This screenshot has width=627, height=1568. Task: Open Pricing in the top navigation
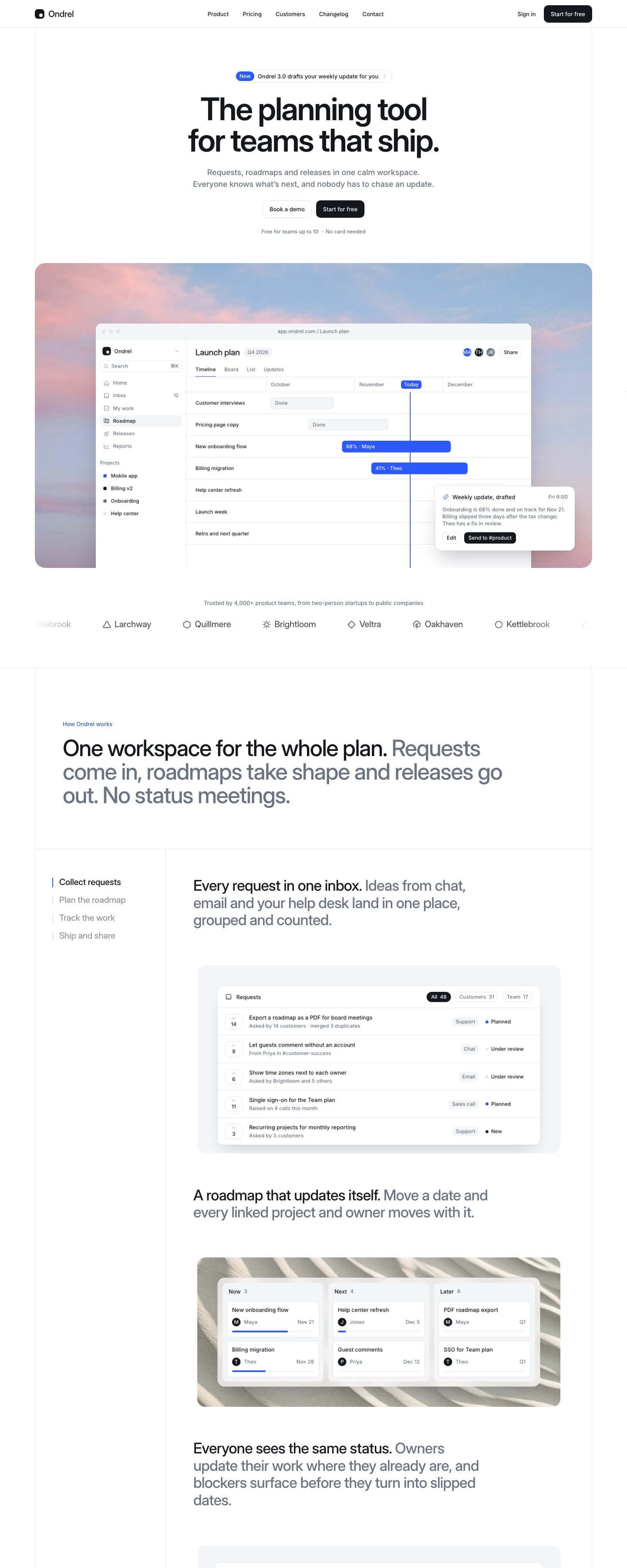tap(252, 14)
